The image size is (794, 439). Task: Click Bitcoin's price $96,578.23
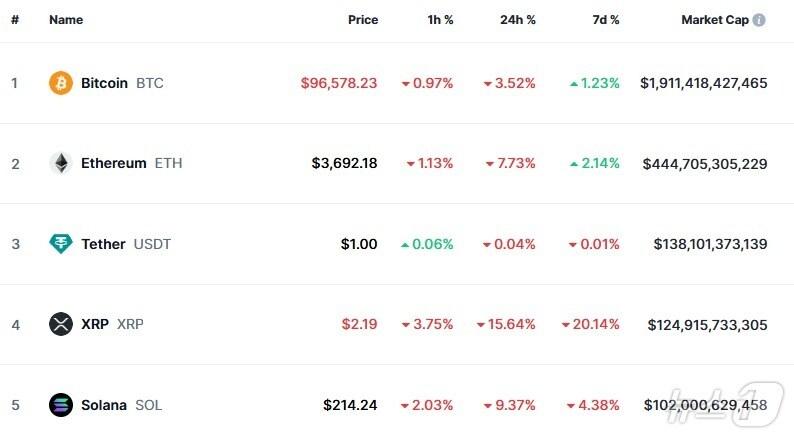(339, 83)
